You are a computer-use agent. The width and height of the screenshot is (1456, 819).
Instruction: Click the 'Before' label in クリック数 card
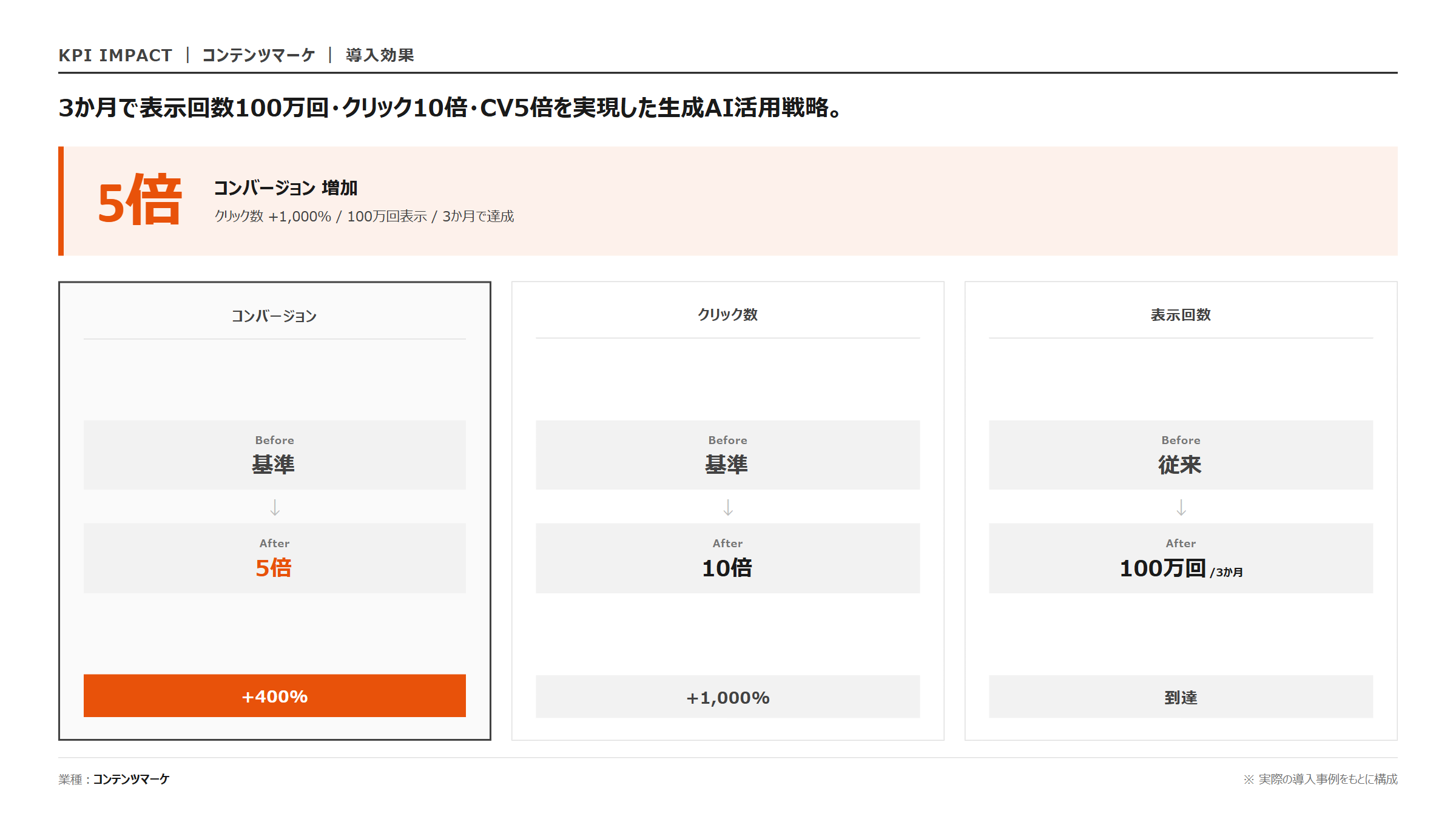[x=728, y=440]
